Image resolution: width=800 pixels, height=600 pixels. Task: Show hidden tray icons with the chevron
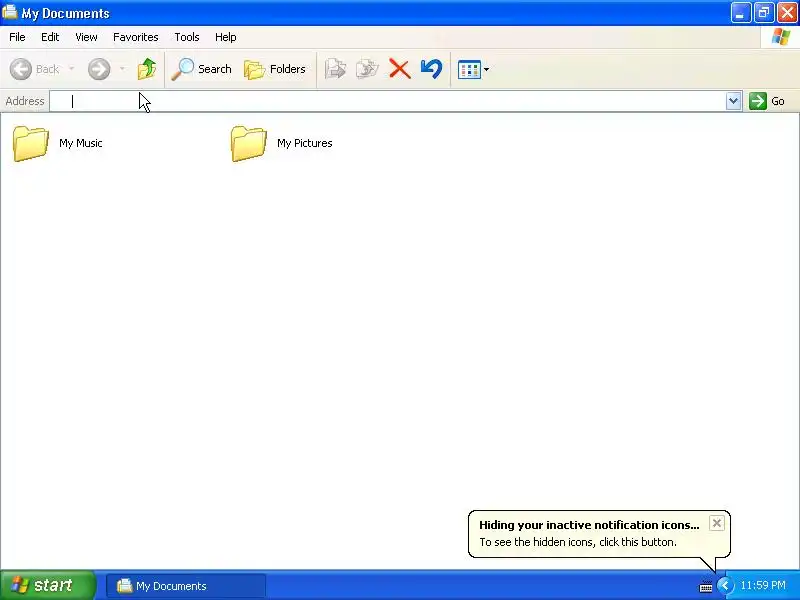pyautogui.click(x=725, y=585)
